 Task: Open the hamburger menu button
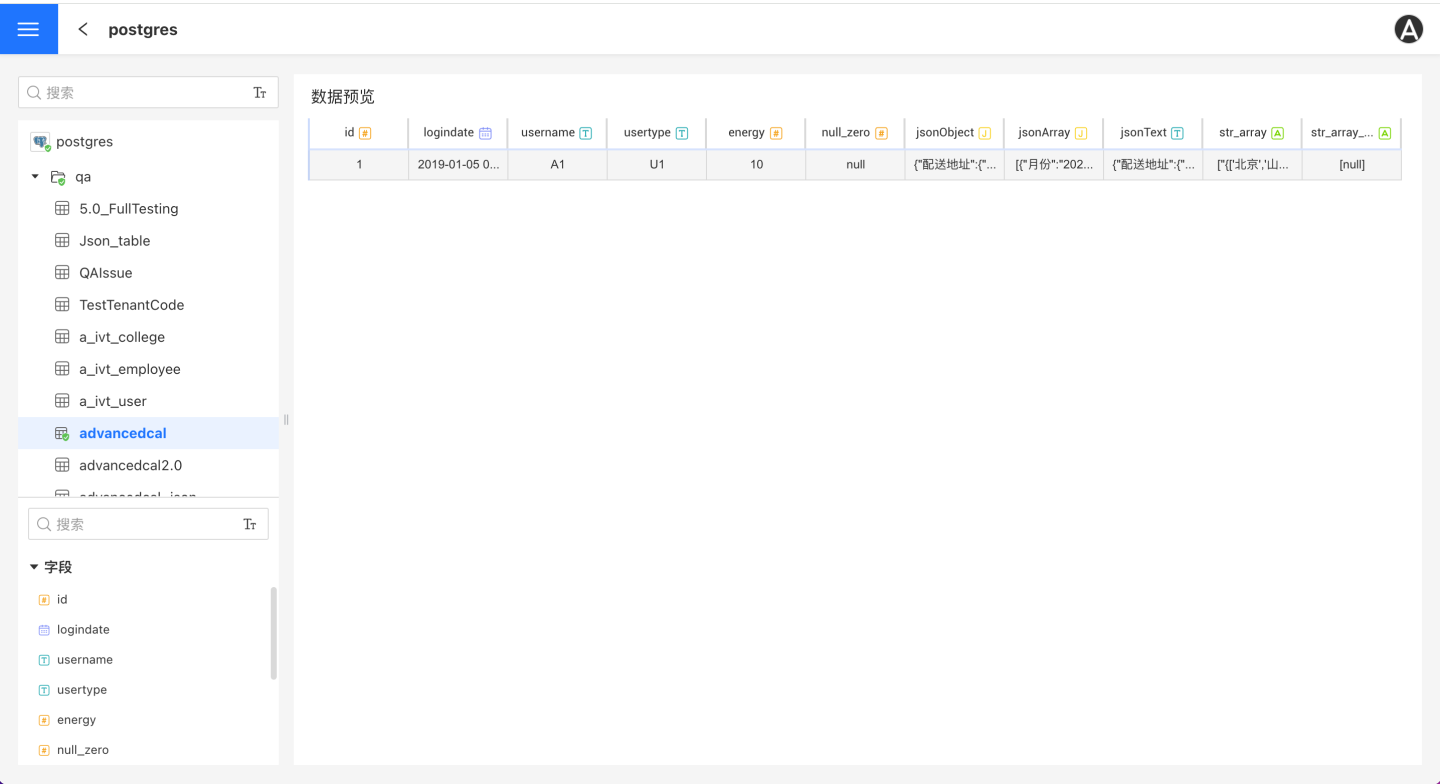29,29
